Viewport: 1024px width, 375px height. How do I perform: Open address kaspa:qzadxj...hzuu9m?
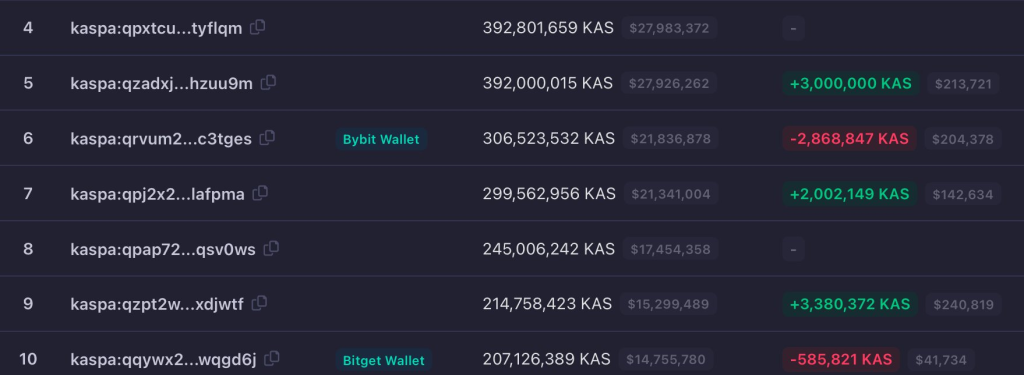[161, 84]
